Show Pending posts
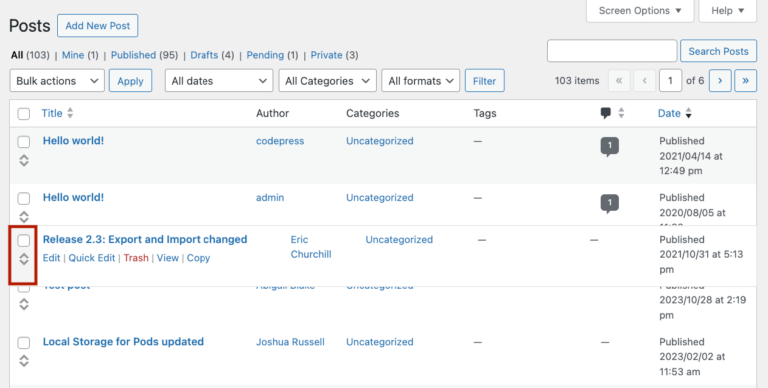 pyautogui.click(x=265, y=55)
